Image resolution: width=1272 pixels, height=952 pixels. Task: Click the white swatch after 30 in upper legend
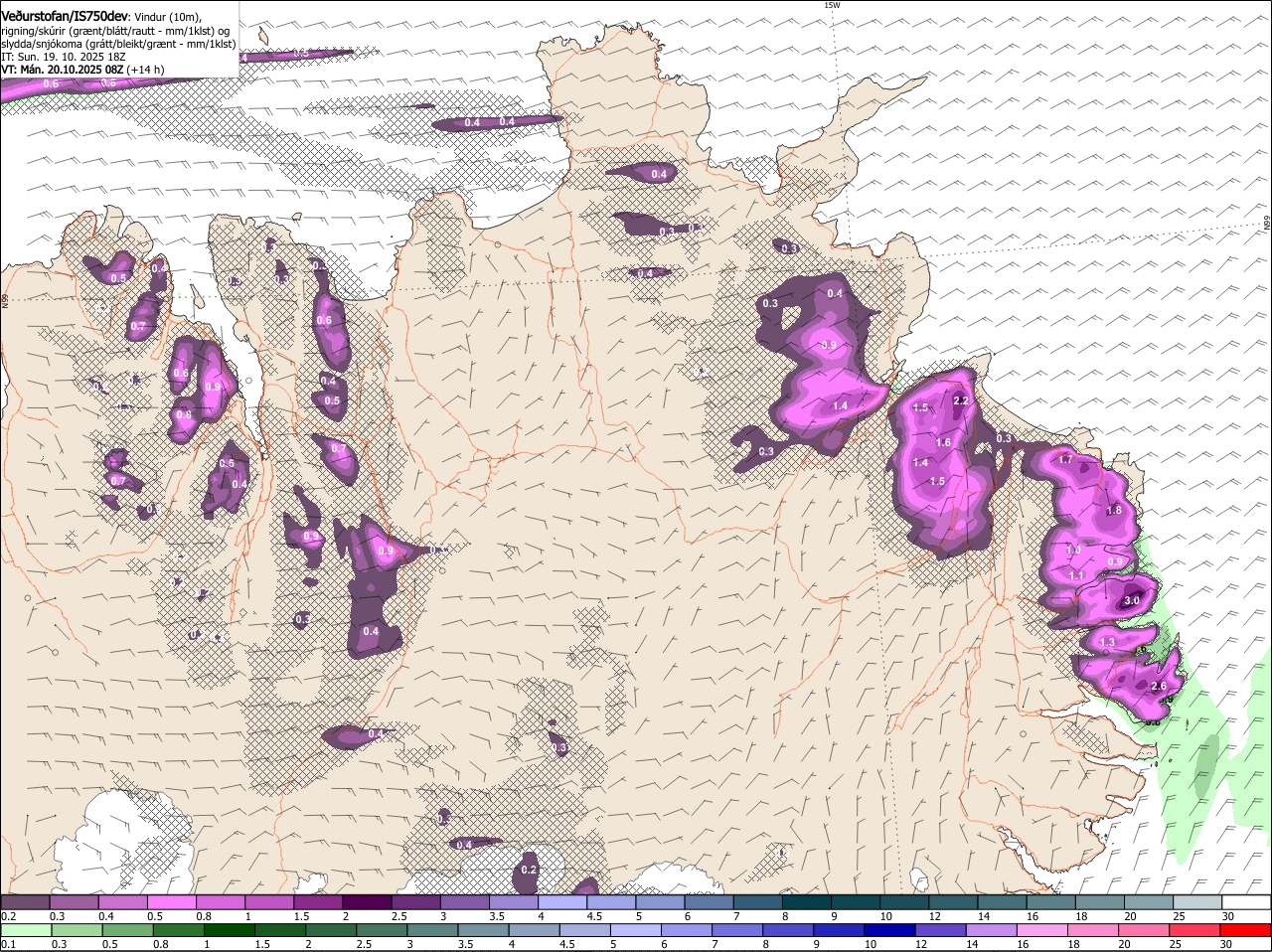(1246, 901)
